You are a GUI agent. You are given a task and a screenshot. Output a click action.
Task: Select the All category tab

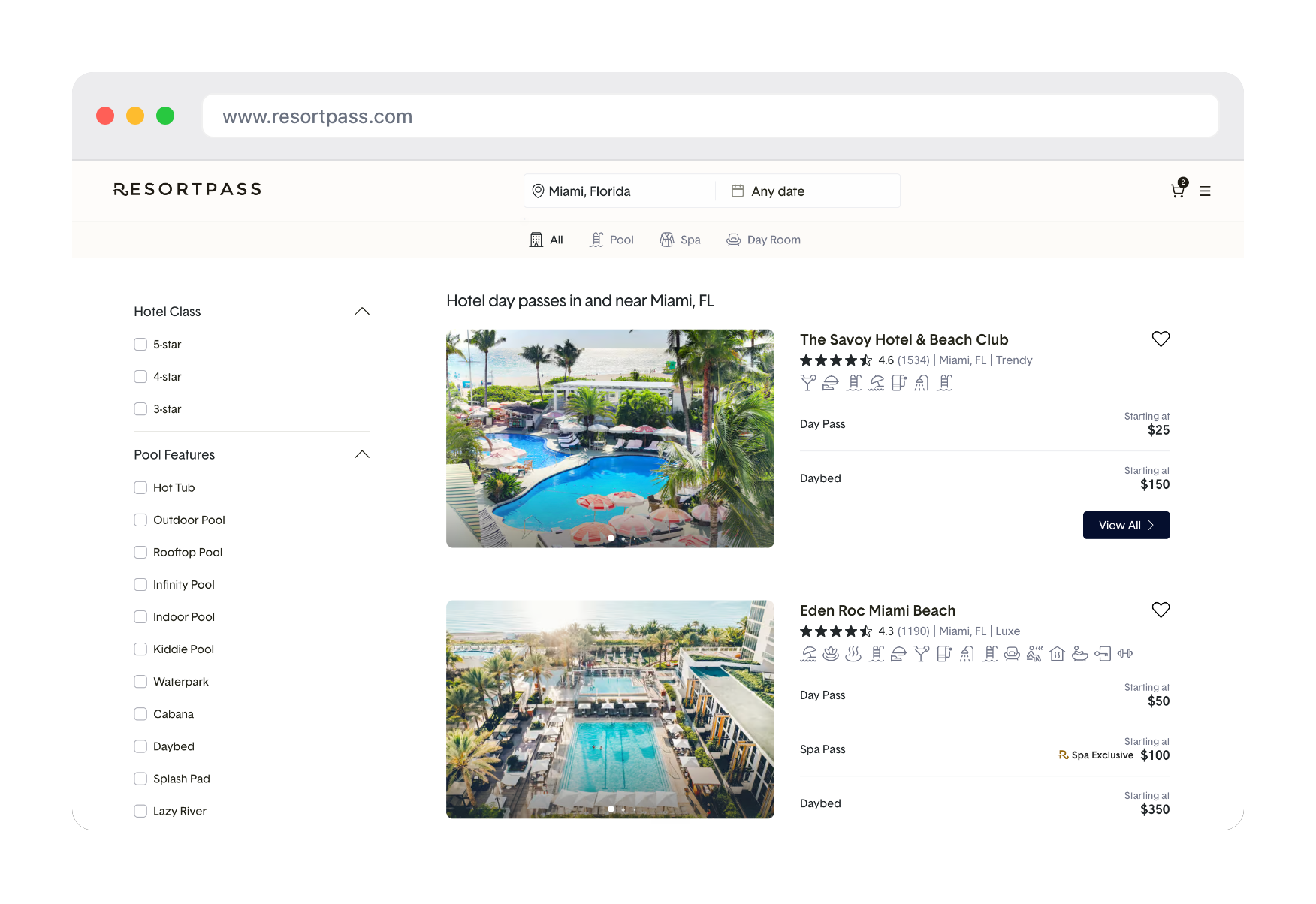coord(546,240)
